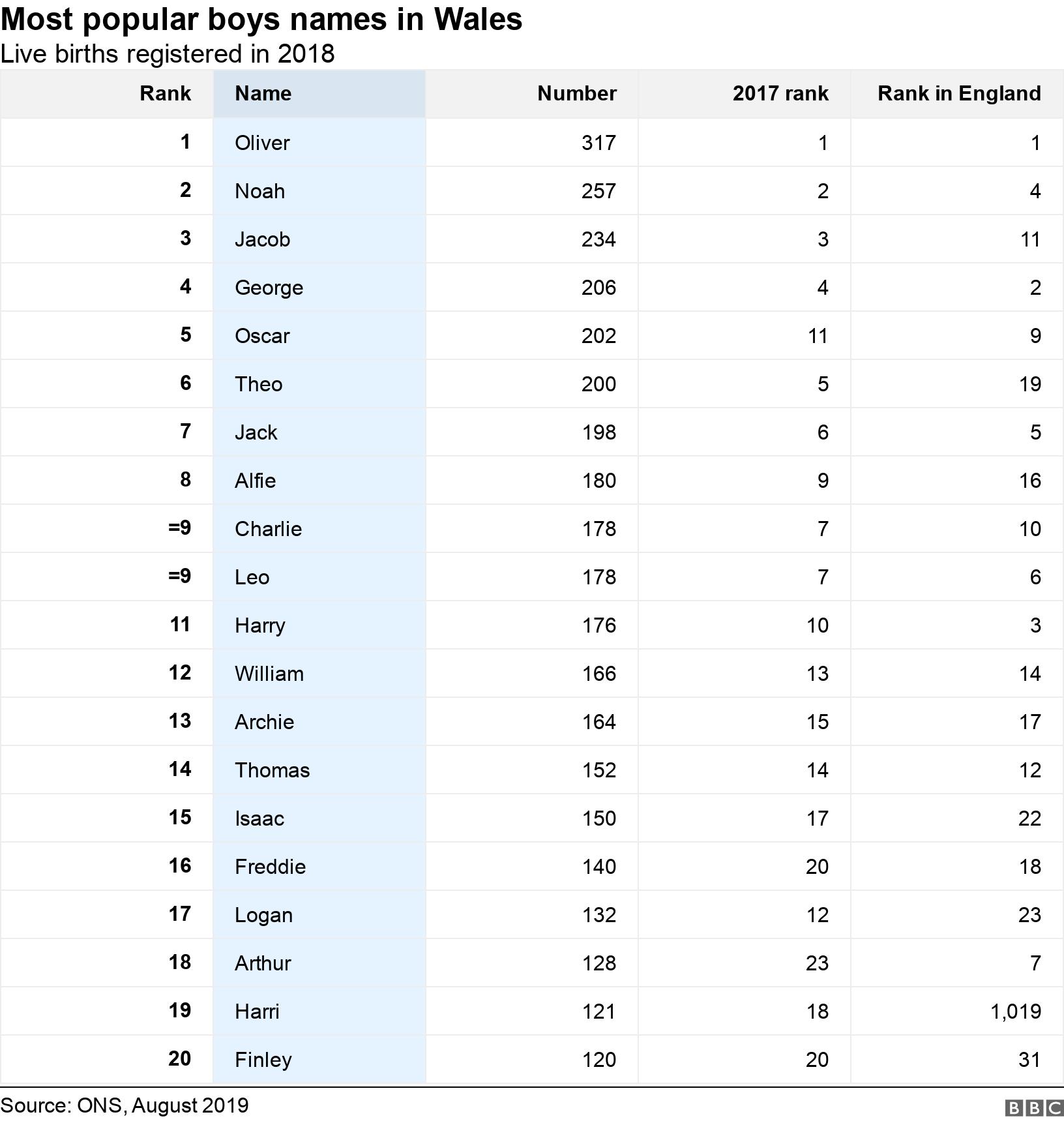Click Isaac's England rank 22
1064x1123 pixels.
pyautogui.click(x=1029, y=818)
